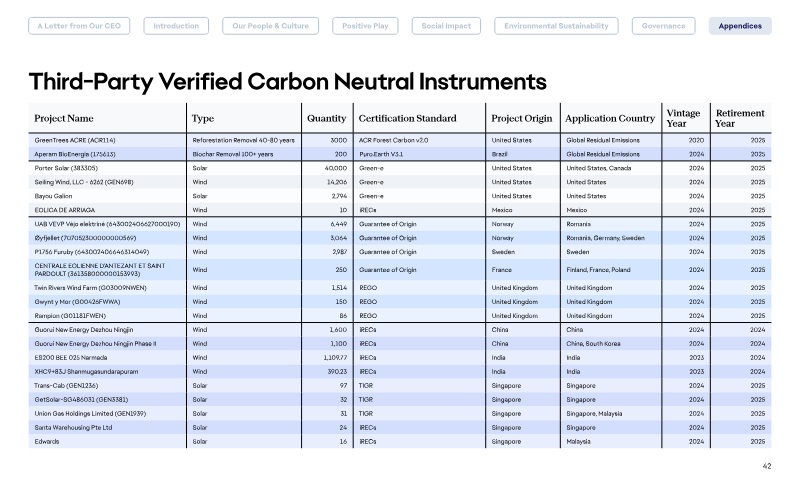The image size is (800, 485).
Task: Open the A Letter from Our CEO tab
Action: (79, 26)
